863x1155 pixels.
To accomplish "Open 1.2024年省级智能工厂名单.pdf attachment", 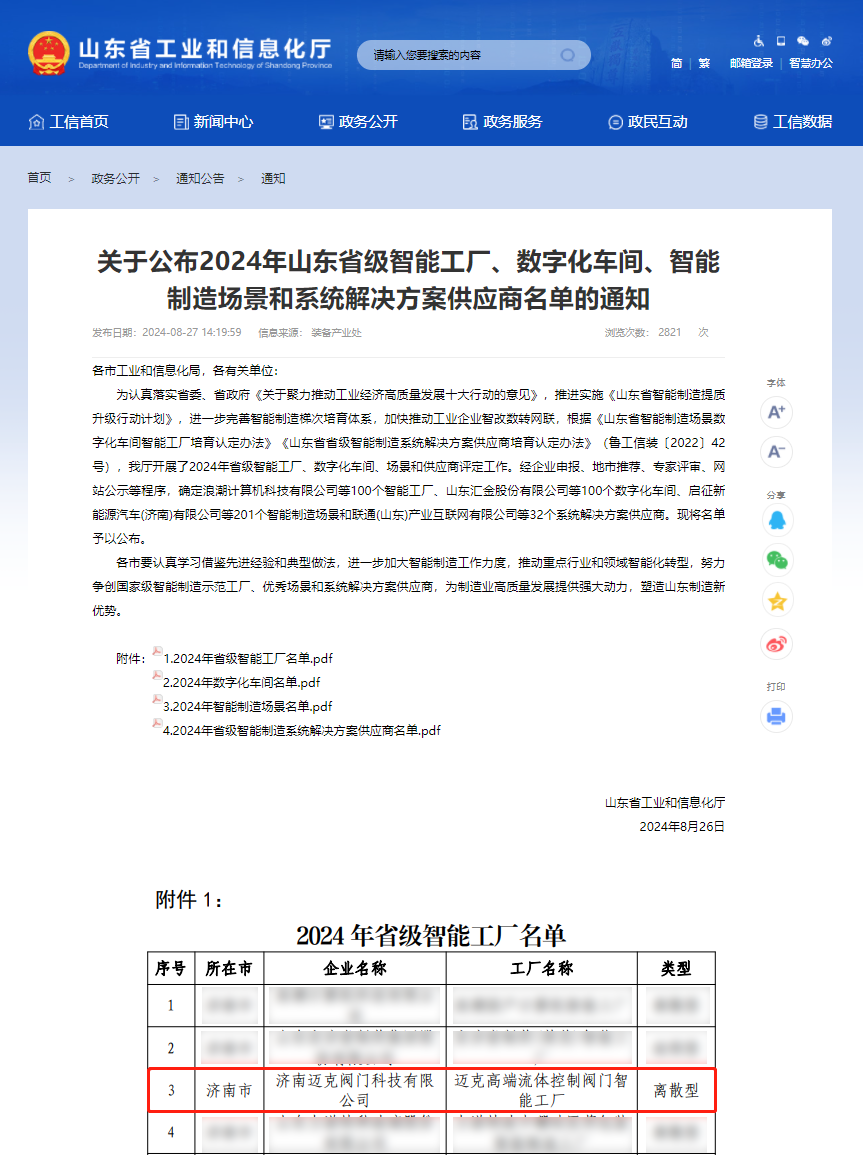I will (248, 658).
